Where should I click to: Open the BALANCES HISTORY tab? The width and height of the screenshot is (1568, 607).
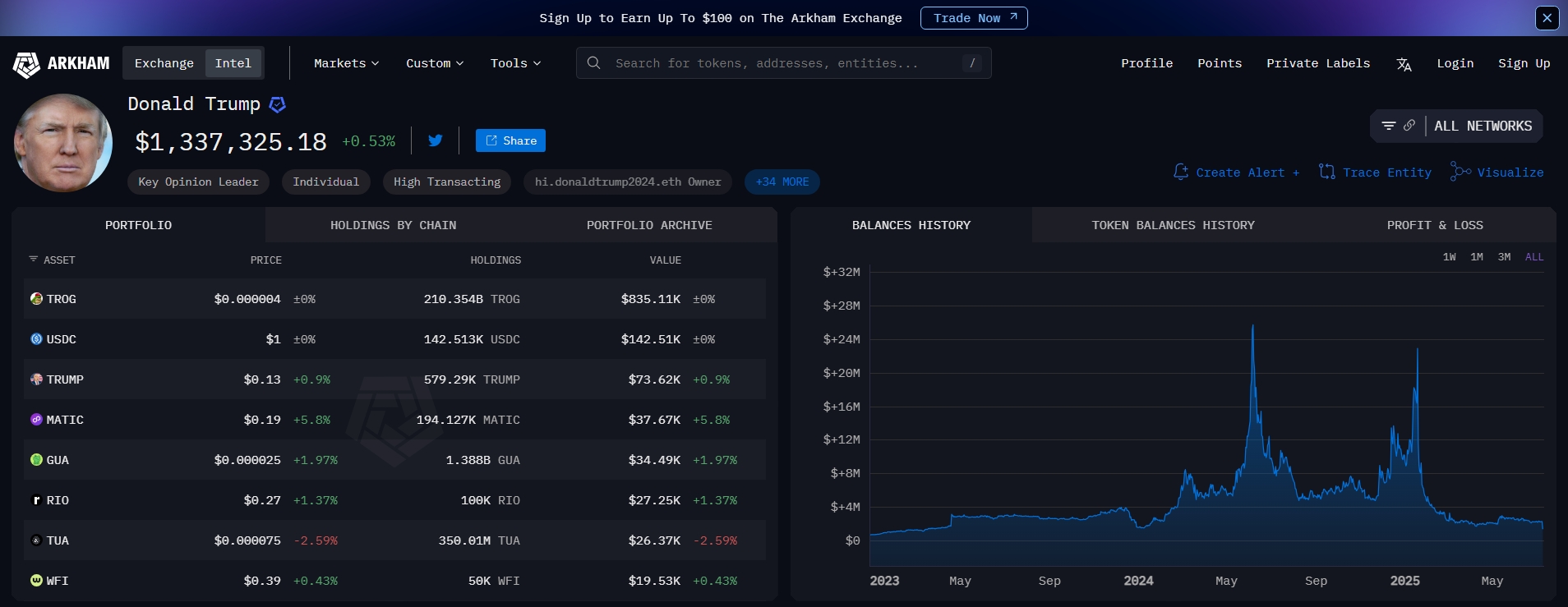tap(911, 225)
